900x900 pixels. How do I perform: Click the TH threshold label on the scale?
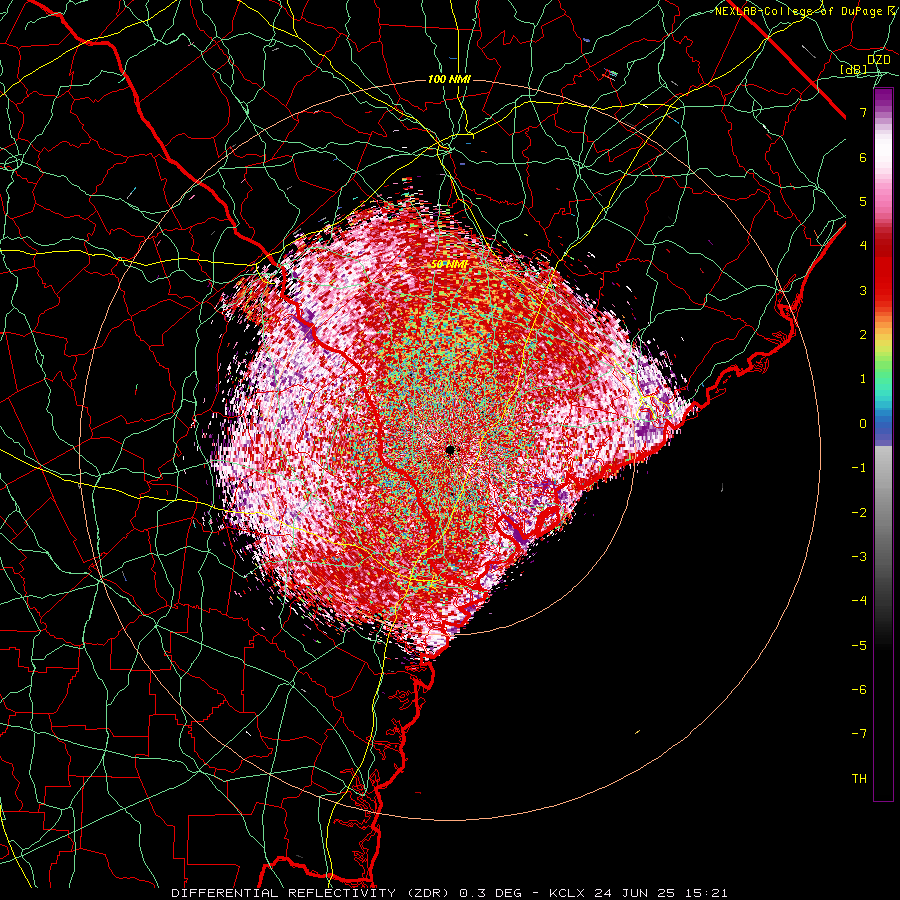pyautogui.click(x=859, y=779)
